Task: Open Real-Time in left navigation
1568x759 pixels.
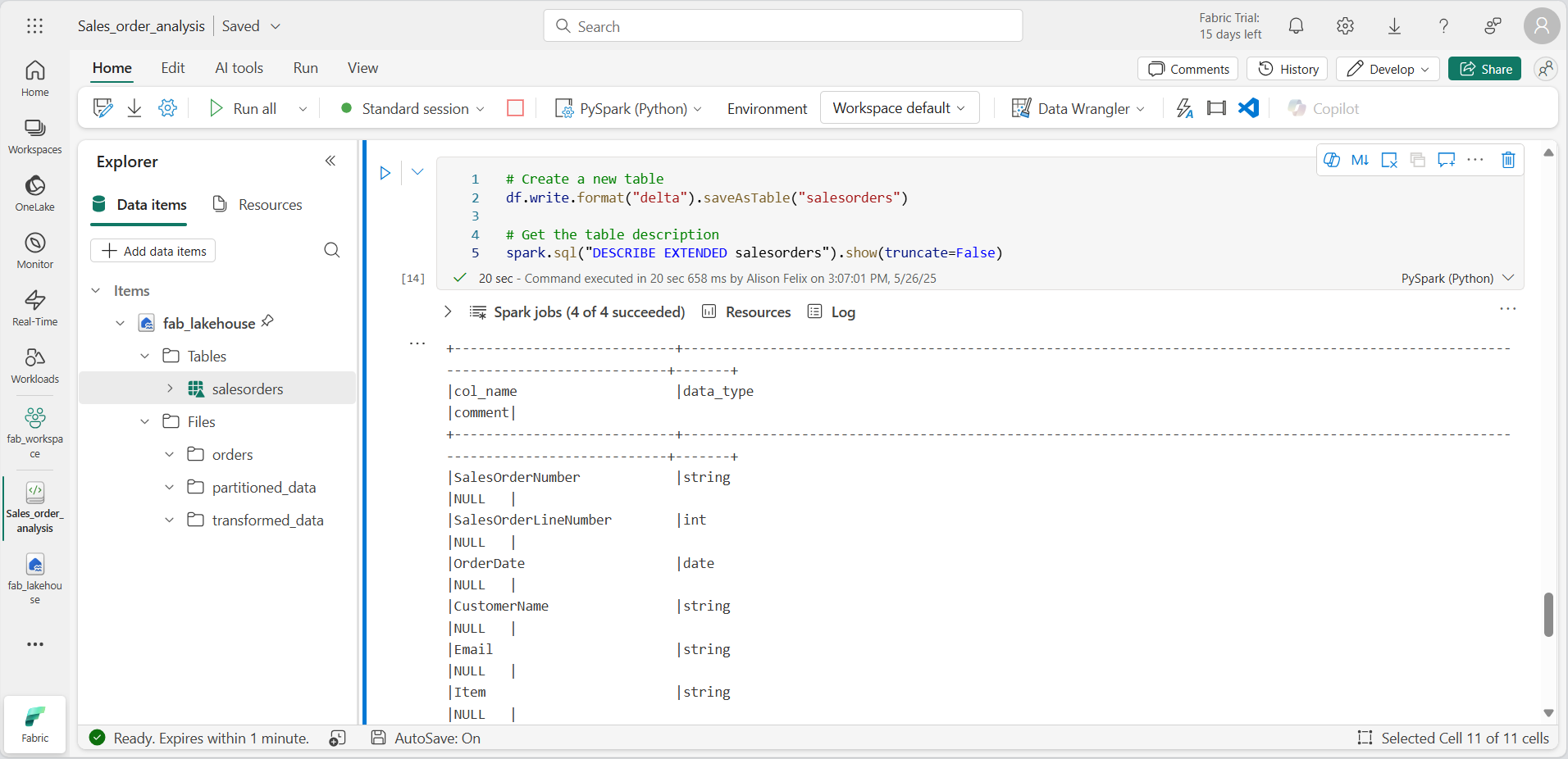Action: coord(34,308)
